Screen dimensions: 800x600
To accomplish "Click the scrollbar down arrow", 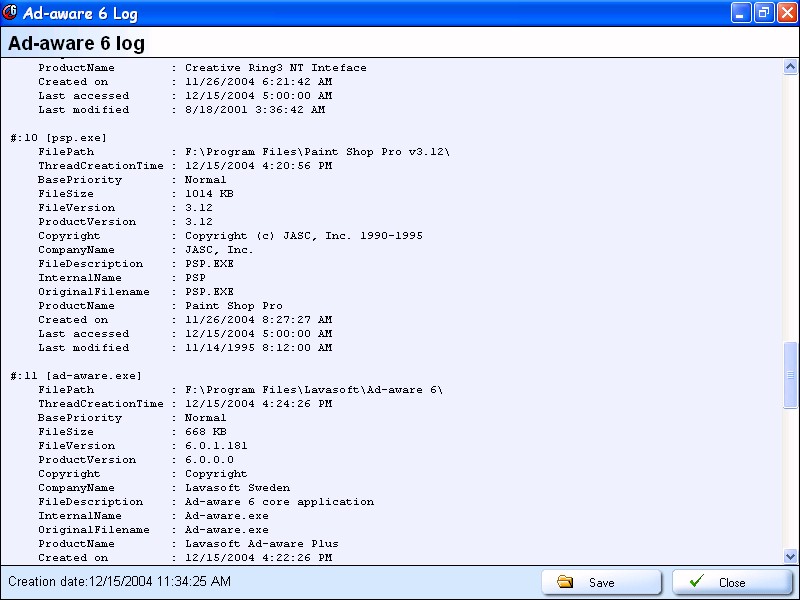I will [790, 556].
